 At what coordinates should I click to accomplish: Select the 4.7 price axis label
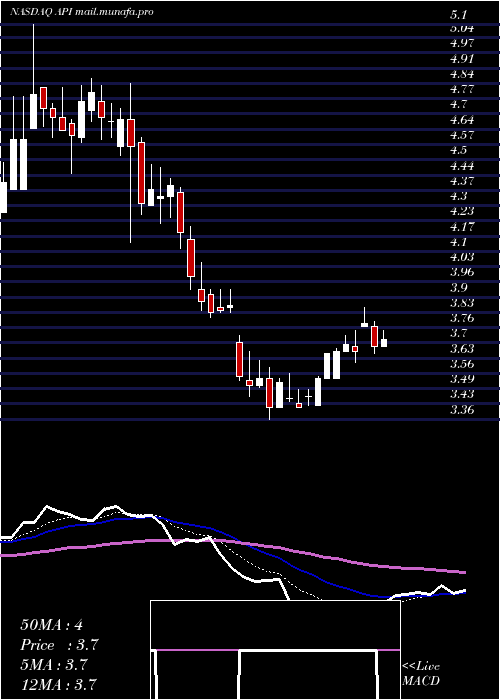point(458,104)
